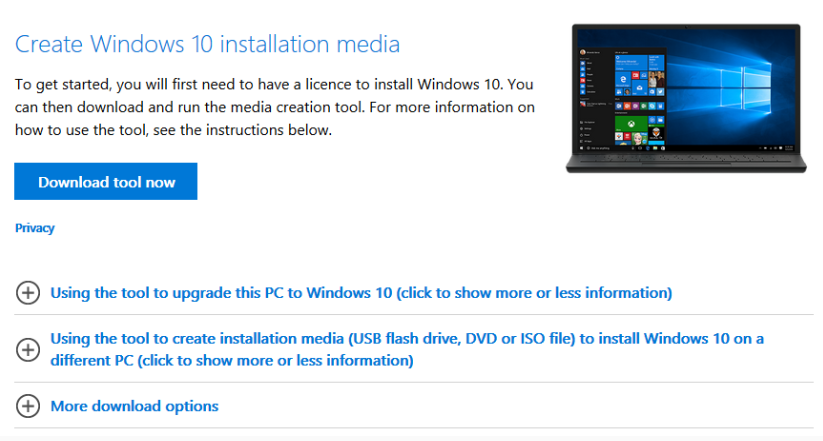Click the plus icon beside the create-installation-media section

(29, 349)
